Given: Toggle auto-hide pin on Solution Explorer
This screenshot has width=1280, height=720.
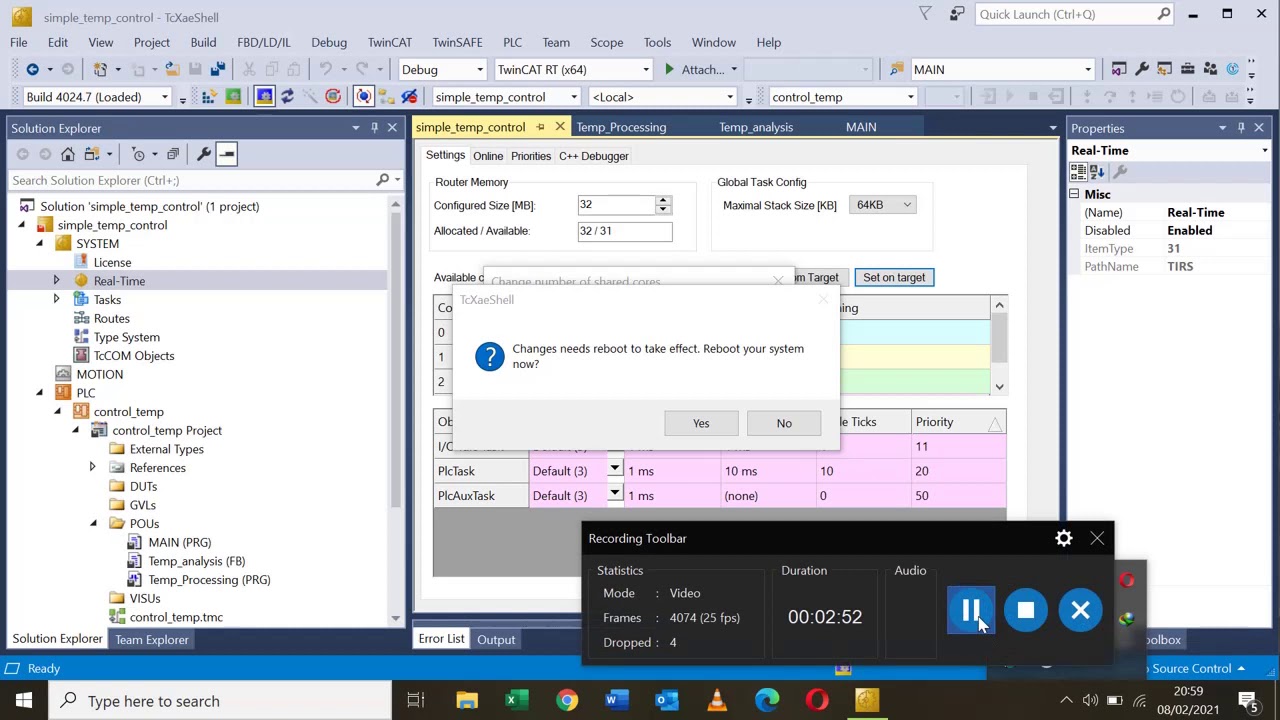Looking at the screenshot, I should (375, 128).
